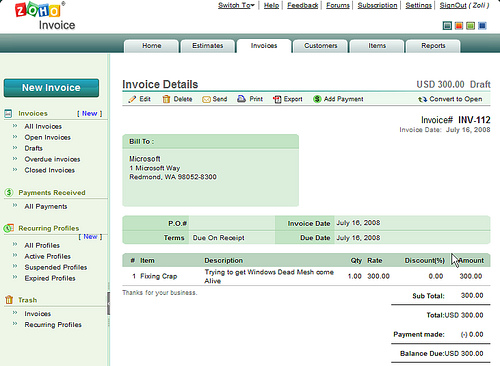The image size is (500, 366).
Task: Click the Due On Receipt terms value
Action: click(218, 238)
